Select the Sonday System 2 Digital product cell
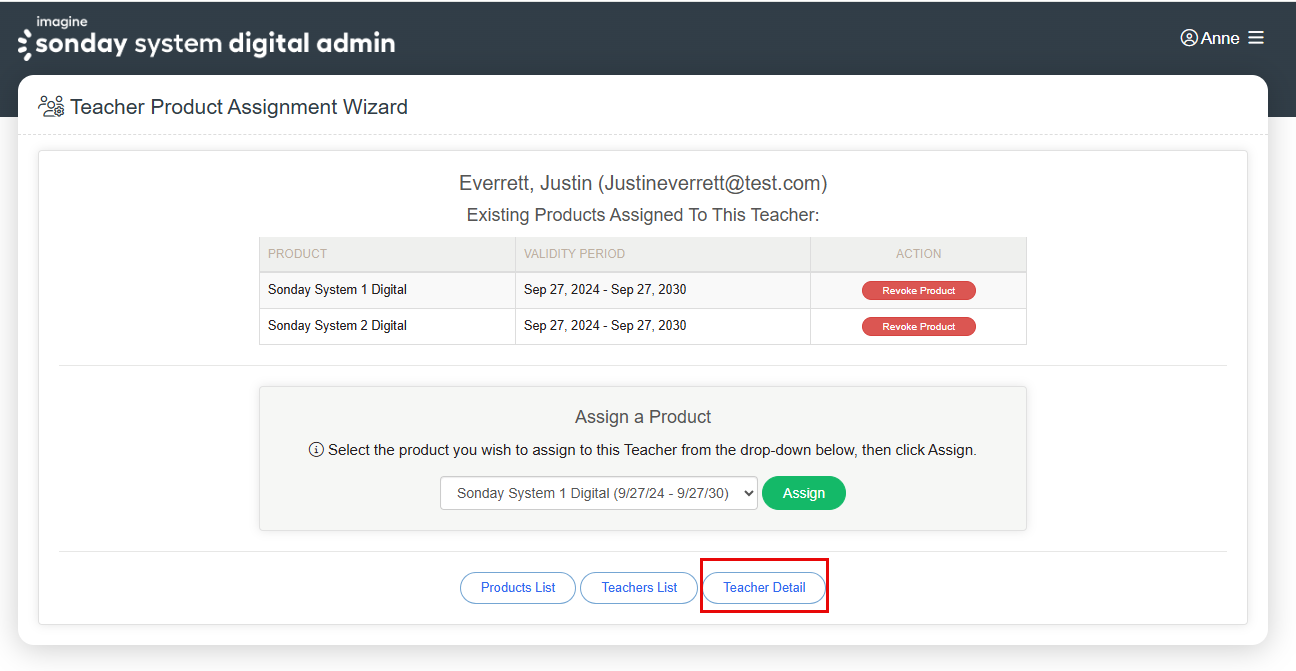This screenshot has height=671, width=1296. tap(338, 326)
